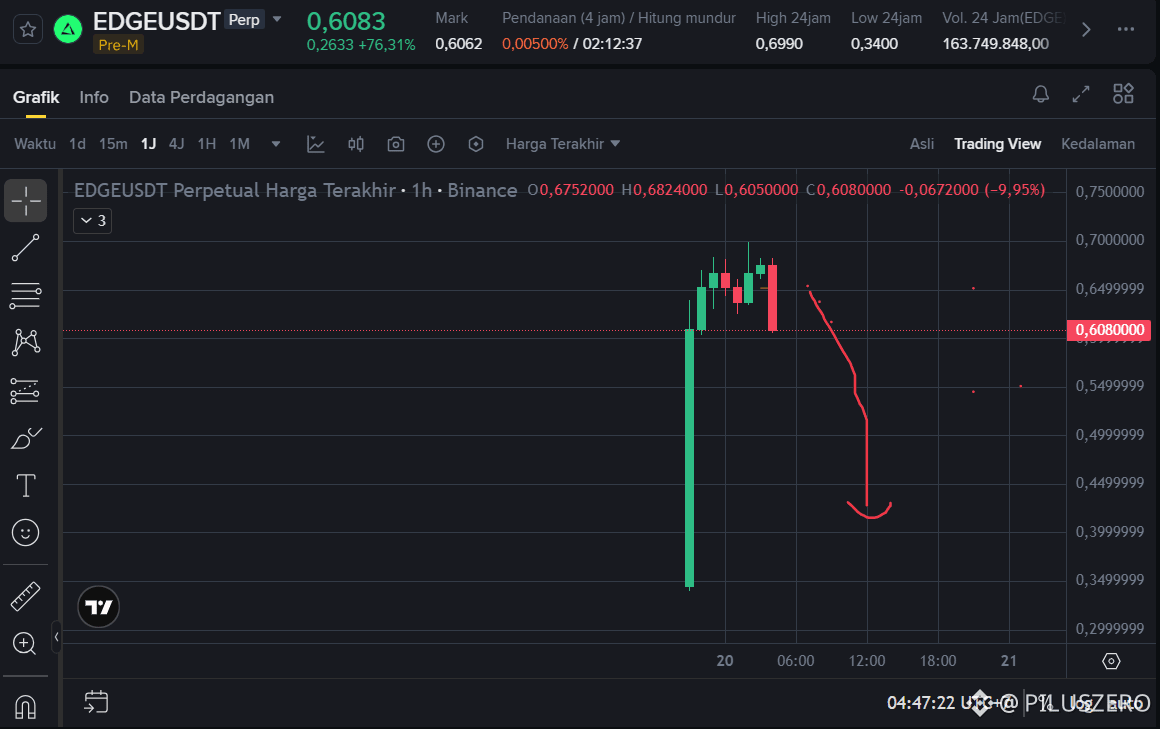Click the Mark price value 0,6062
Screen dimensions: 1160x729
tap(459, 44)
